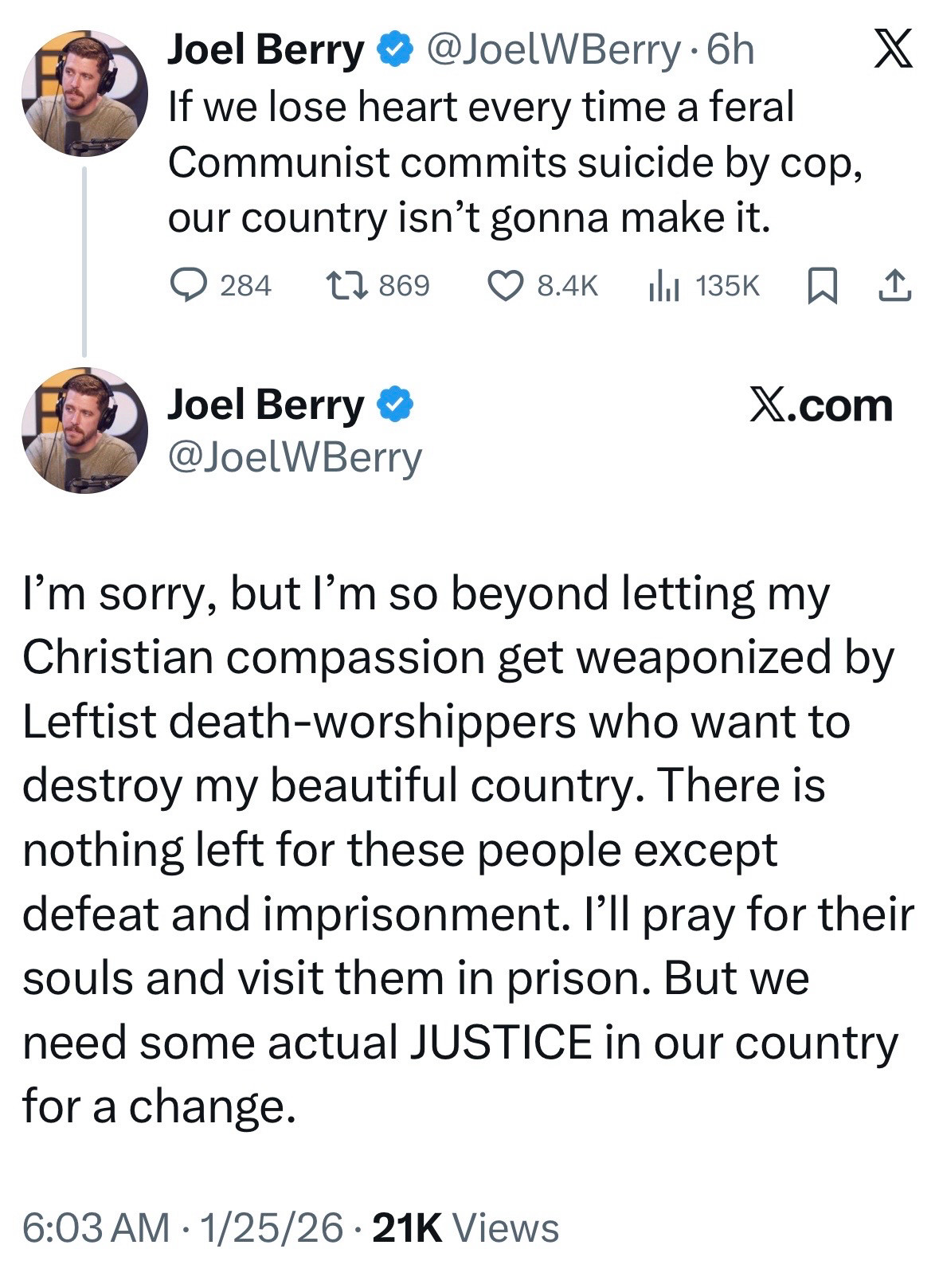Open Joel Berry name in the 6h tweet

(x=265, y=50)
